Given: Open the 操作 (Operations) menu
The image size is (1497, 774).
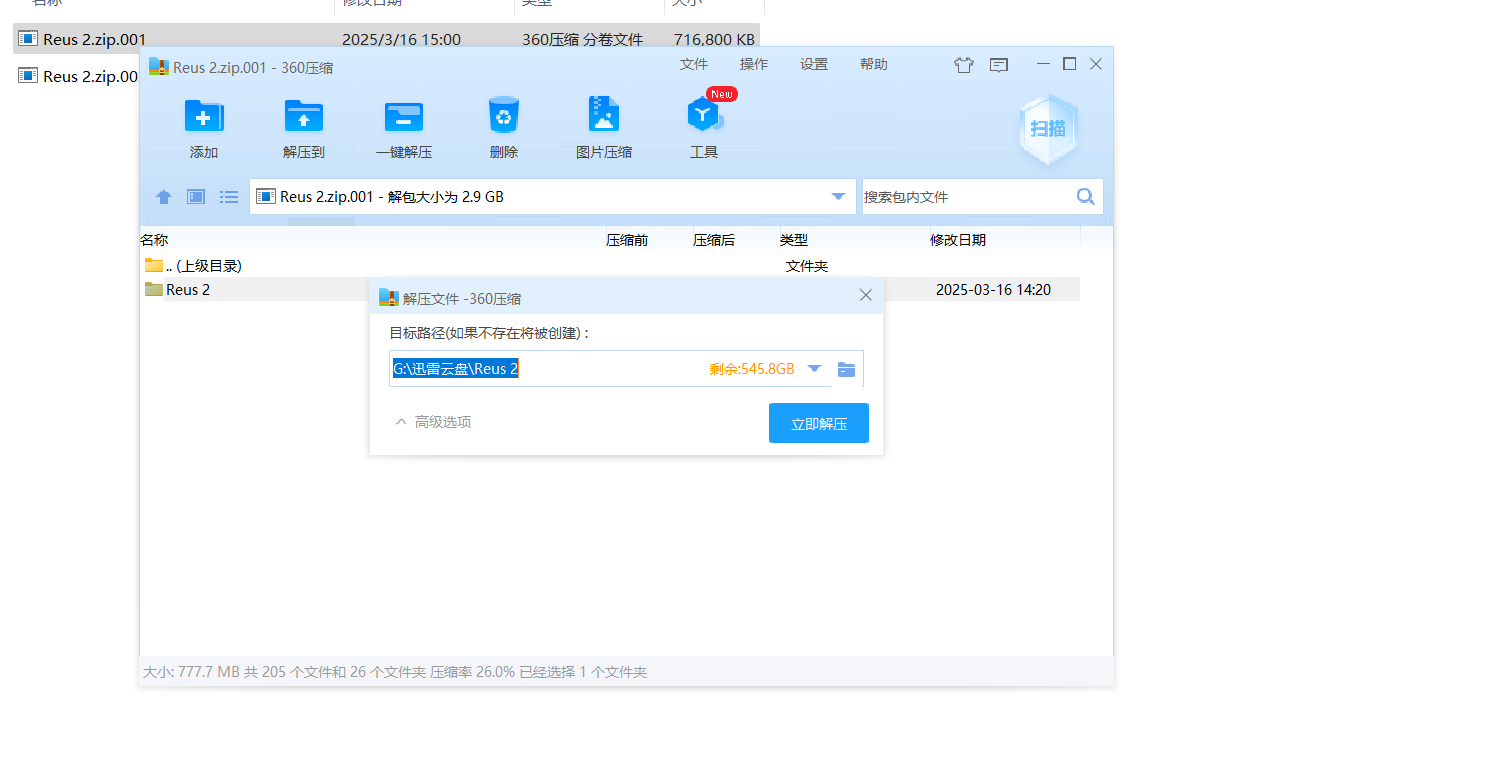Looking at the screenshot, I should click(753, 64).
